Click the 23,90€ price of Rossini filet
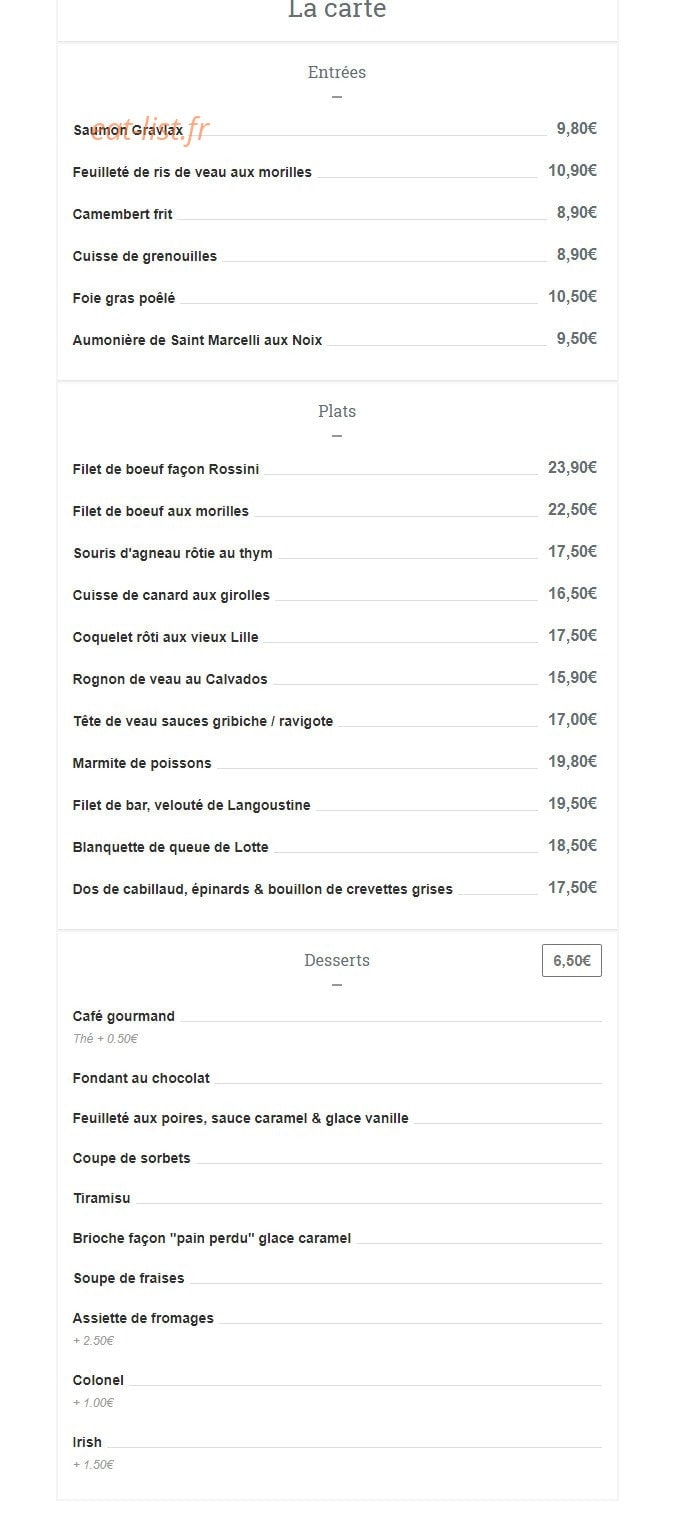 tap(572, 467)
